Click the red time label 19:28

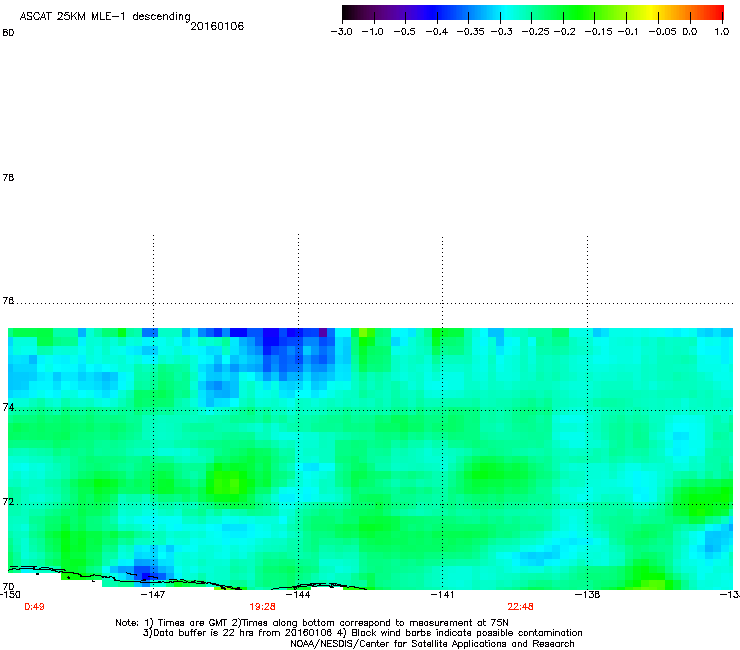coord(262,607)
